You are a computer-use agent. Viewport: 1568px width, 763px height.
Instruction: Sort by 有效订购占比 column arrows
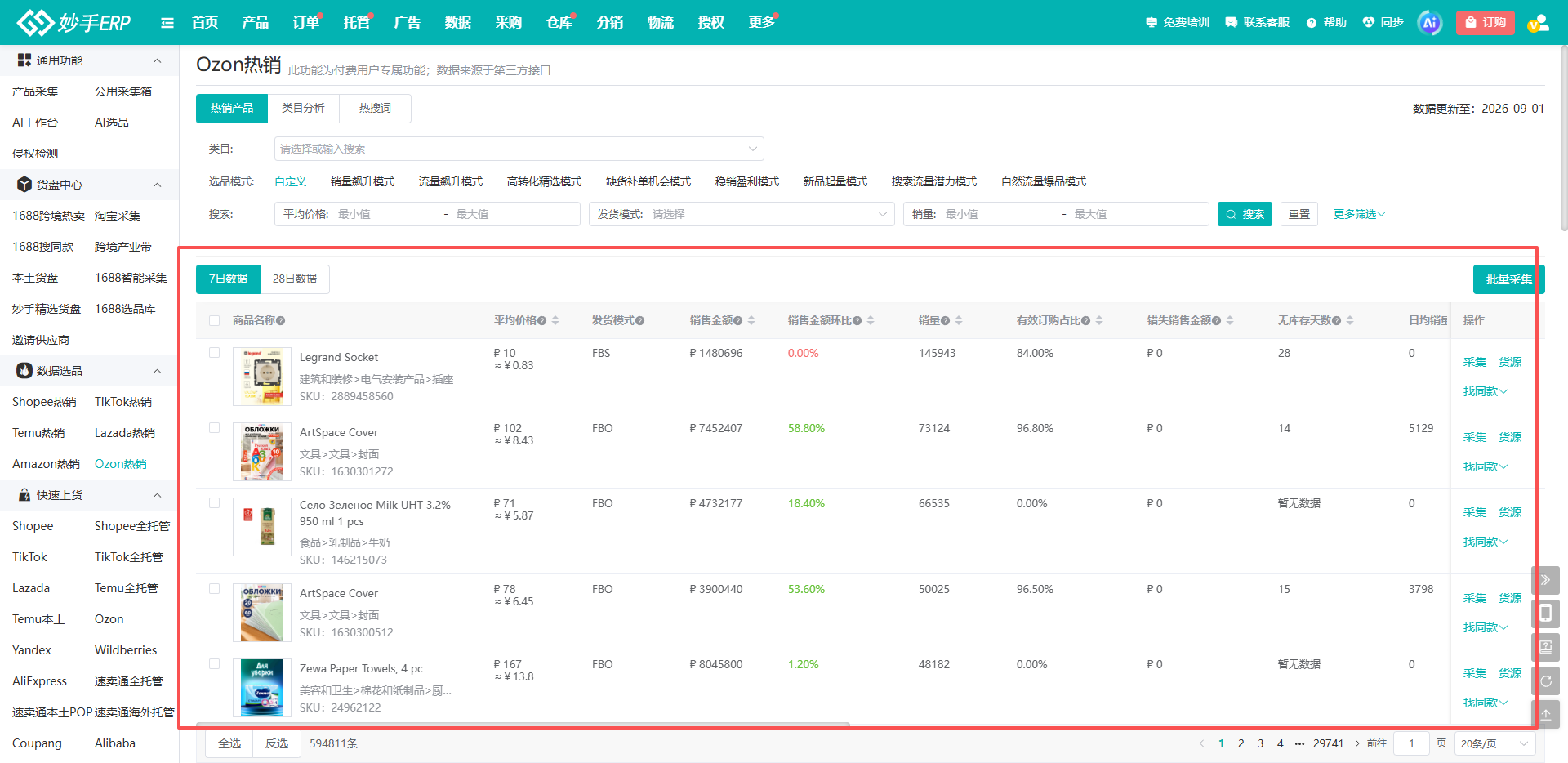[x=1099, y=320]
